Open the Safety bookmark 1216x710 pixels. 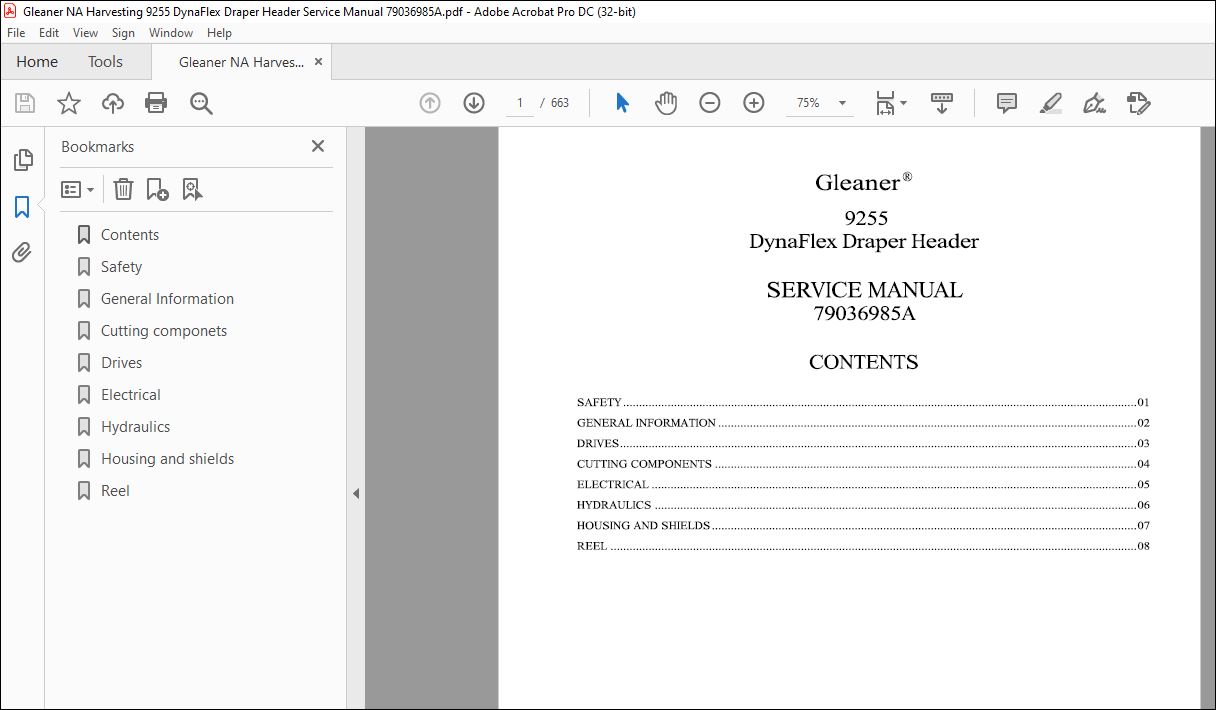click(x=121, y=267)
